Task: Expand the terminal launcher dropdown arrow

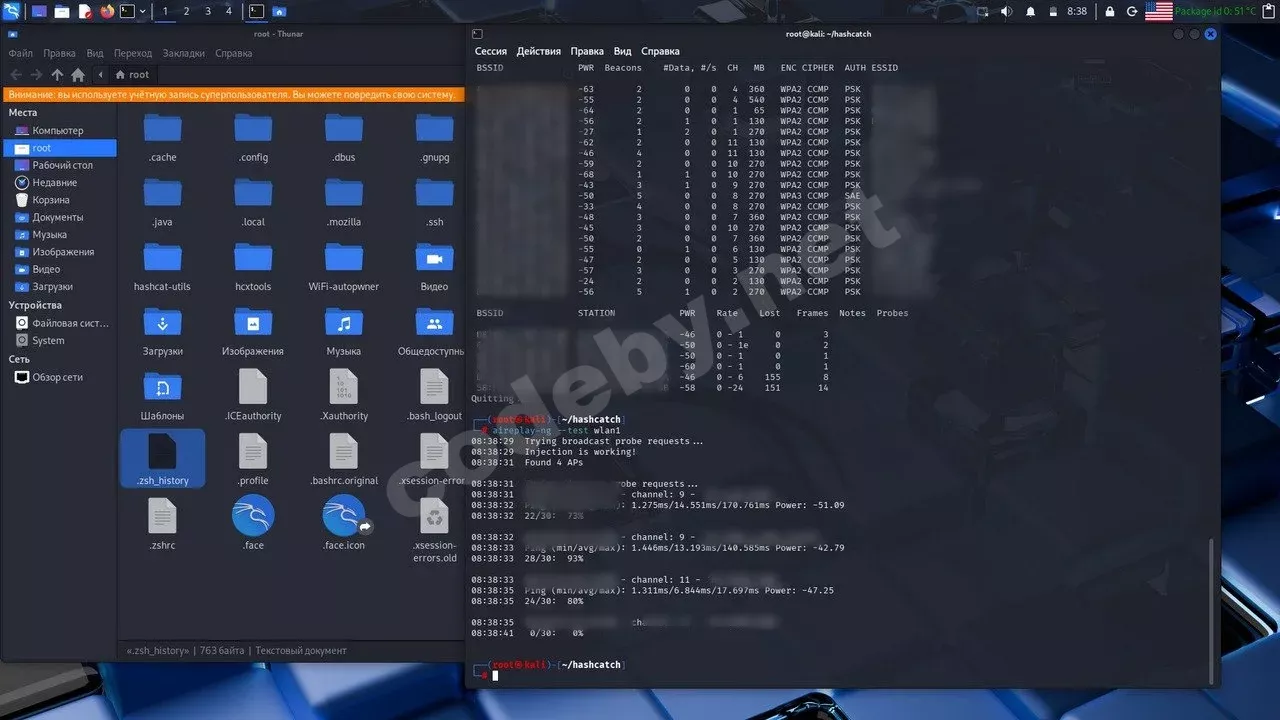Action: click(143, 11)
